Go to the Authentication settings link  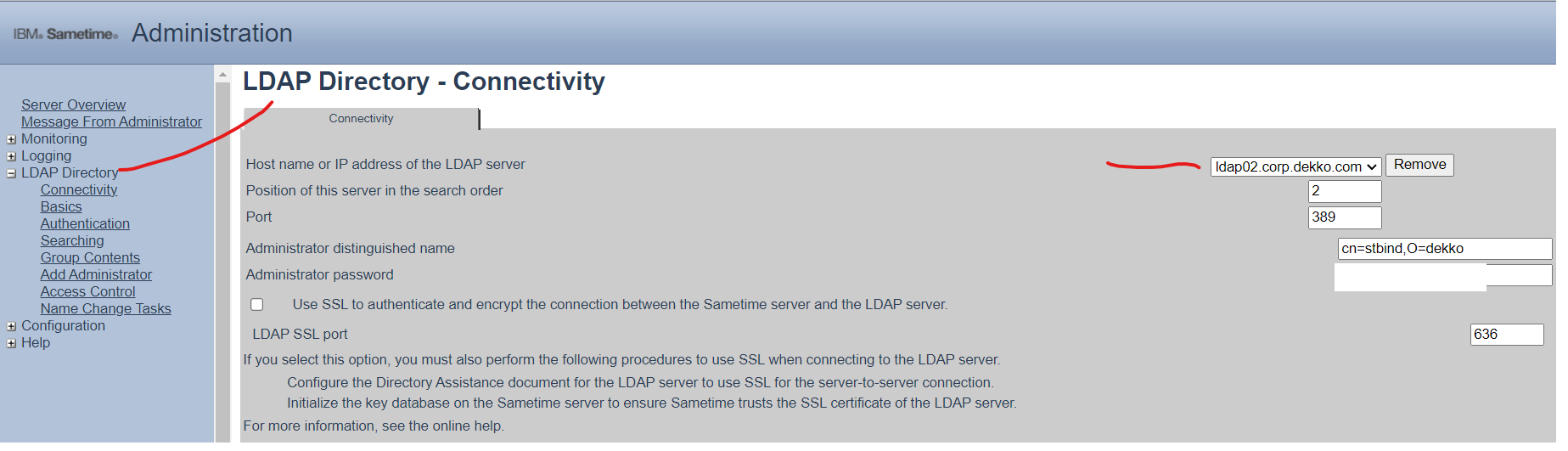(85, 223)
